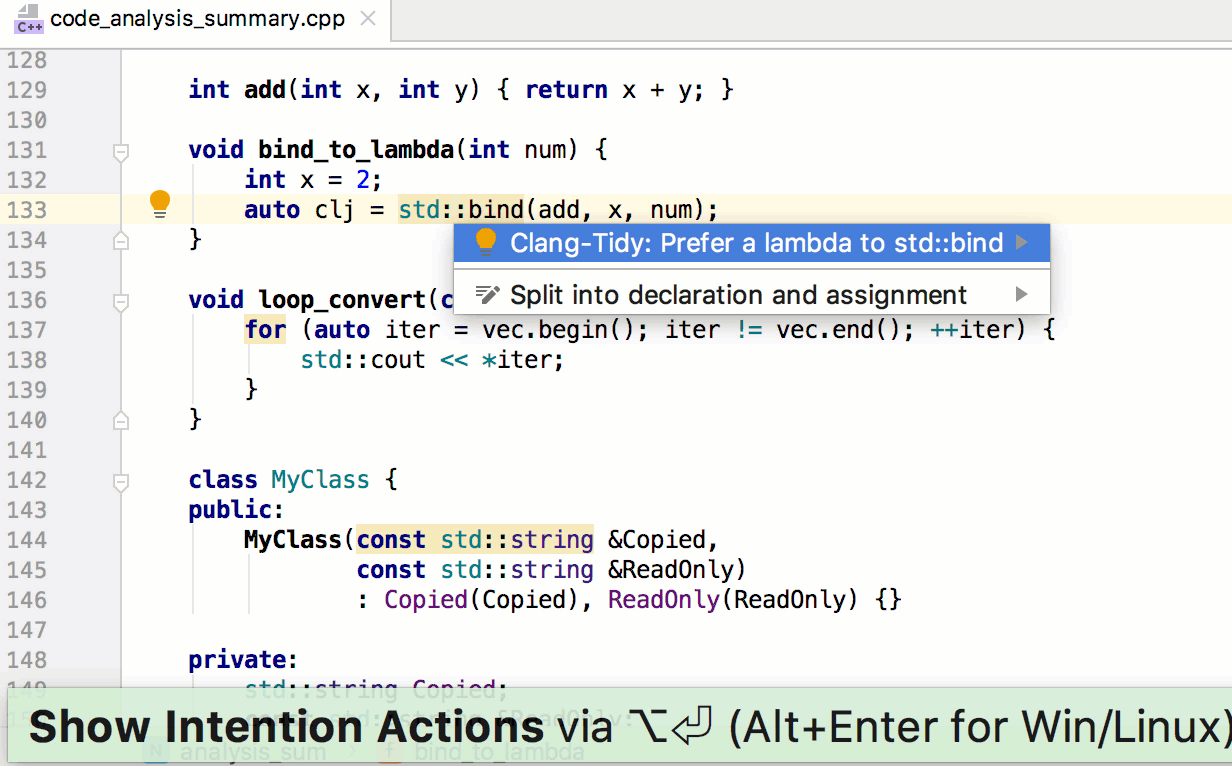This screenshot has width=1232, height=766.
Task: Click the pencil icon beside Split into declaration
Action: [x=487, y=295]
